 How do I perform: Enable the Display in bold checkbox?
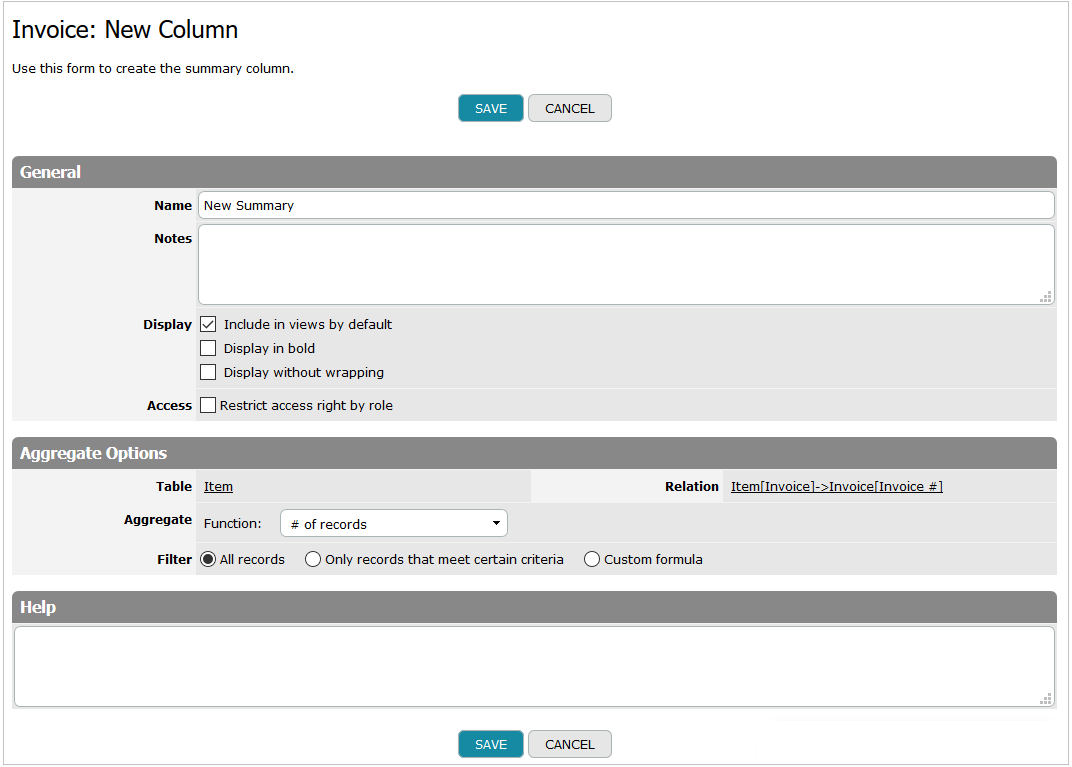coord(208,348)
